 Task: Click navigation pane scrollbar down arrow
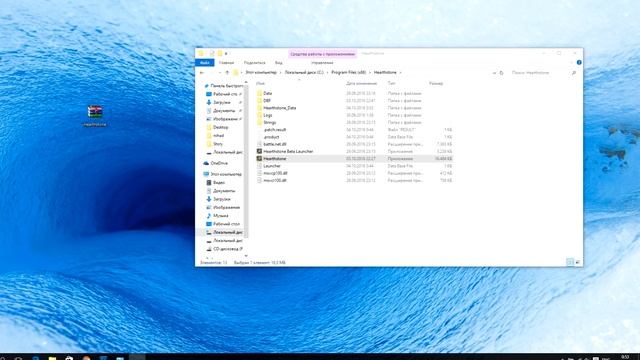pos(246,256)
